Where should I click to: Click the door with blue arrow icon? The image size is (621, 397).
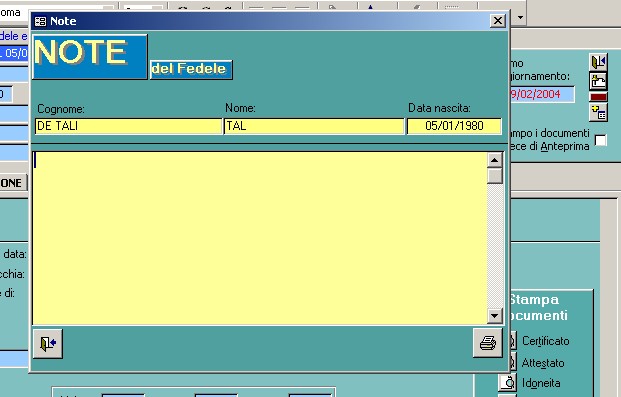click(598, 62)
